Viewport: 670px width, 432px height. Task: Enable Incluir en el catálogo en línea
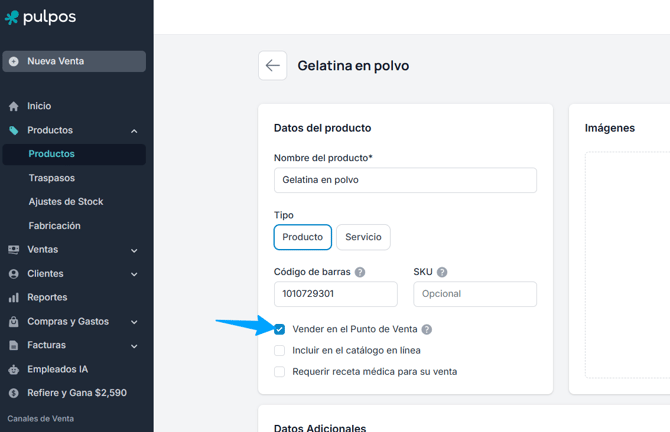[279, 351]
